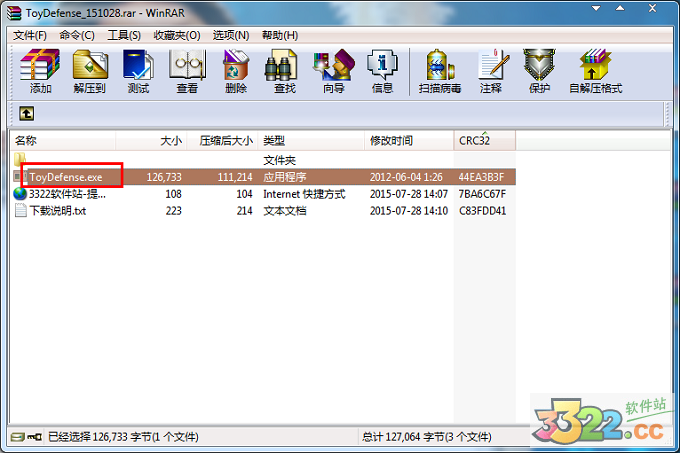Open the 帮助(H) menu
The width and height of the screenshot is (680, 453).
pyautogui.click(x=280, y=35)
